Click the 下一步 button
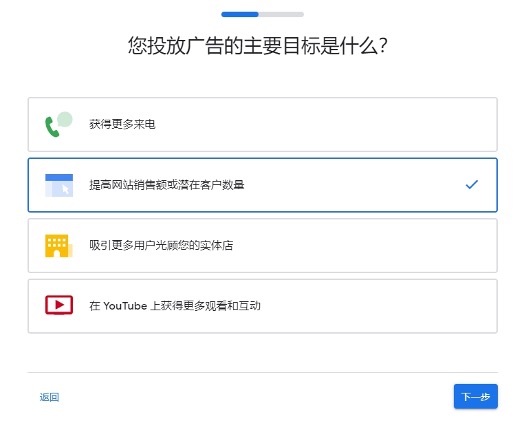Screen dimensions: 526x432 pyautogui.click(x=476, y=396)
